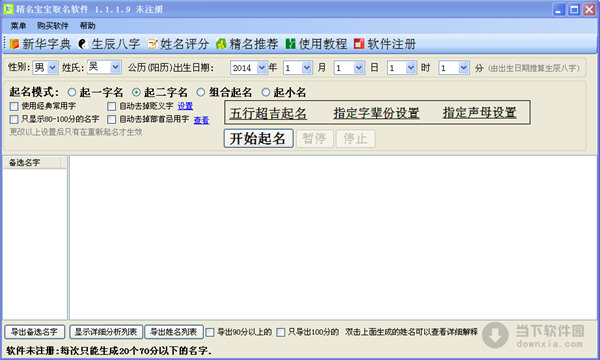Screen dimensions: 600x360
Task: Click the 备选名字 column header
Action: 32,163
